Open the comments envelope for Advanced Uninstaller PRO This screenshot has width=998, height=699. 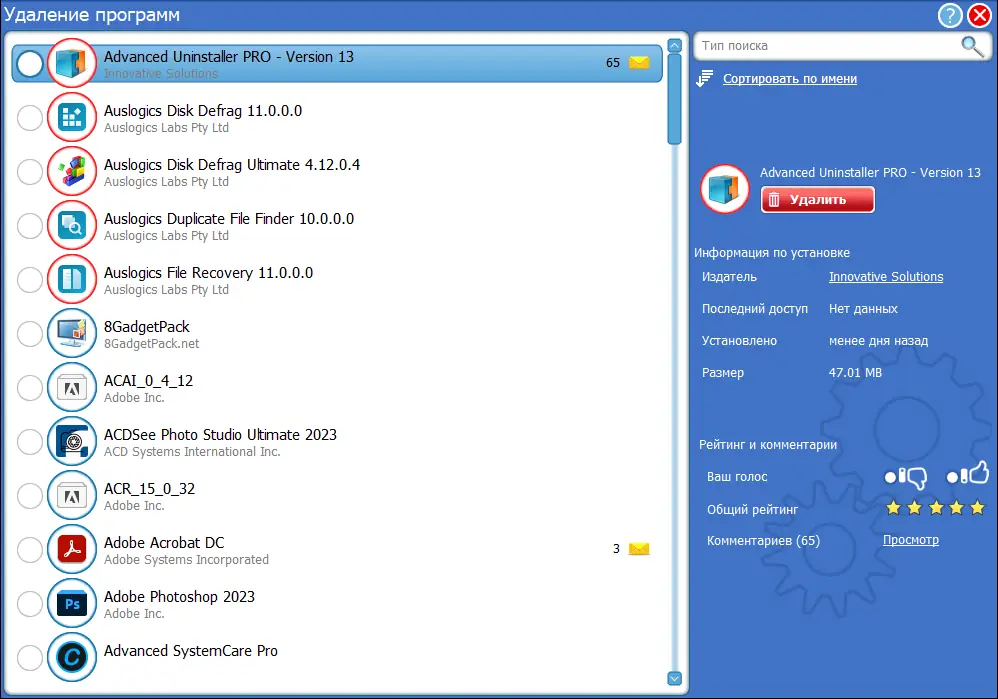click(639, 62)
